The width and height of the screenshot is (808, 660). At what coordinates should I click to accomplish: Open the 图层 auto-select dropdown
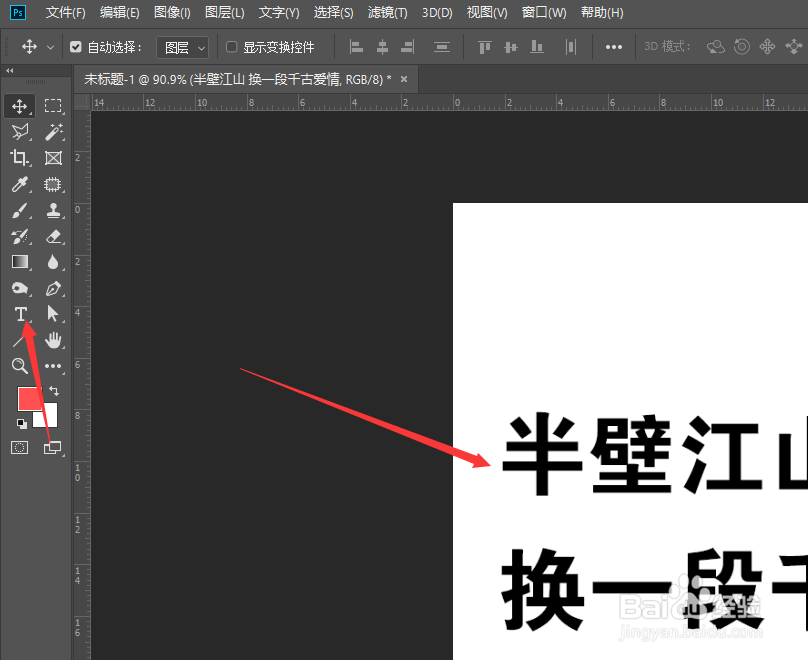pos(183,48)
